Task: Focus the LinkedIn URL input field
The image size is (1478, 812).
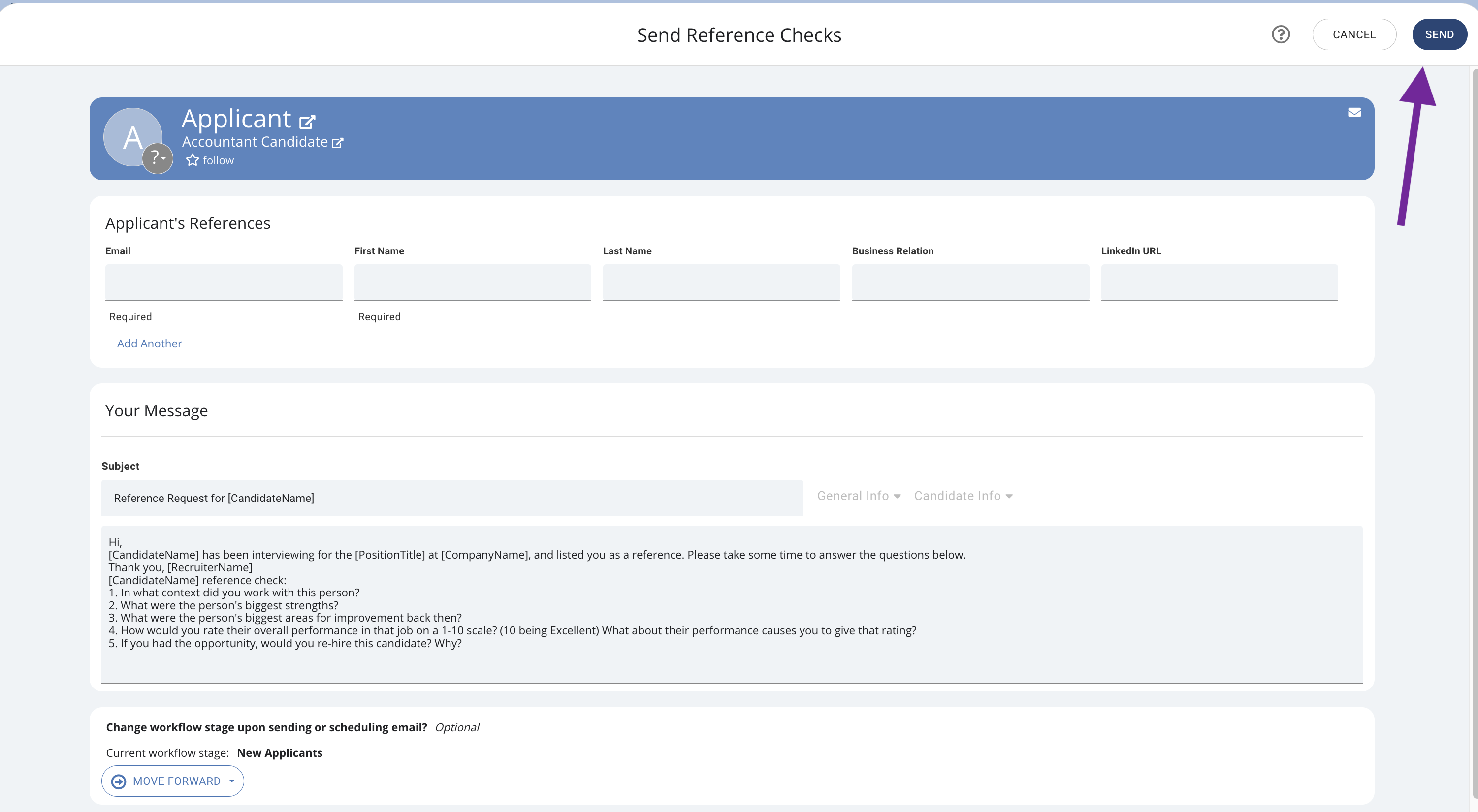Action: point(1219,282)
